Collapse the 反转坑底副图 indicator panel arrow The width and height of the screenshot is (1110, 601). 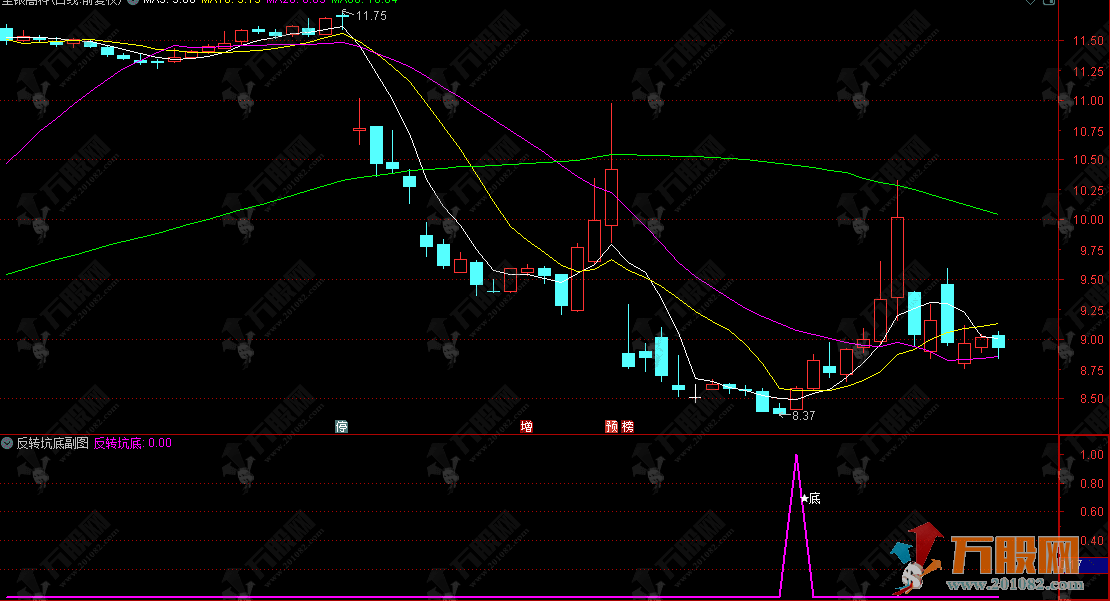click(x=8, y=442)
